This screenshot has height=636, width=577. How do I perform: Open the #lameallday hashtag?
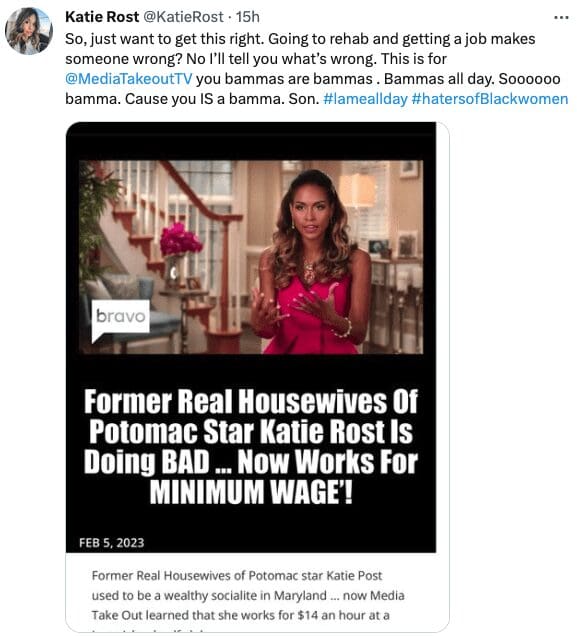(x=365, y=99)
